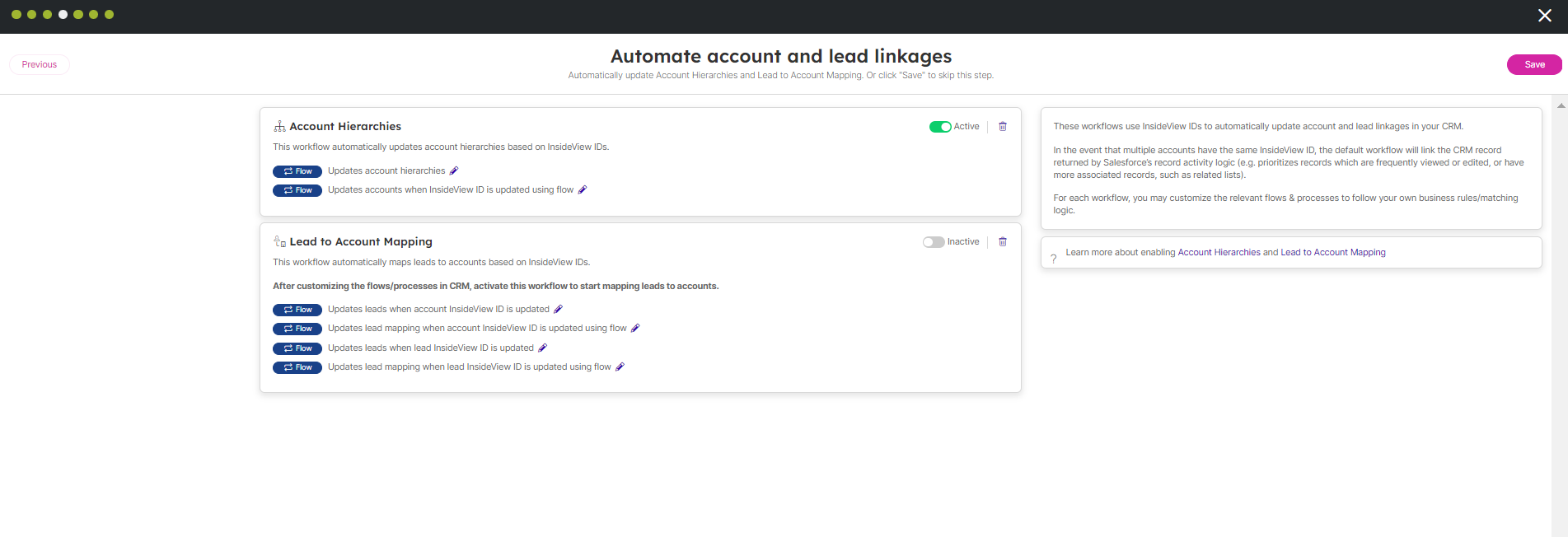The image size is (1568, 537).
Task: Delete the Lead to Account Mapping workflow
Action: (x=1003, y=242)
